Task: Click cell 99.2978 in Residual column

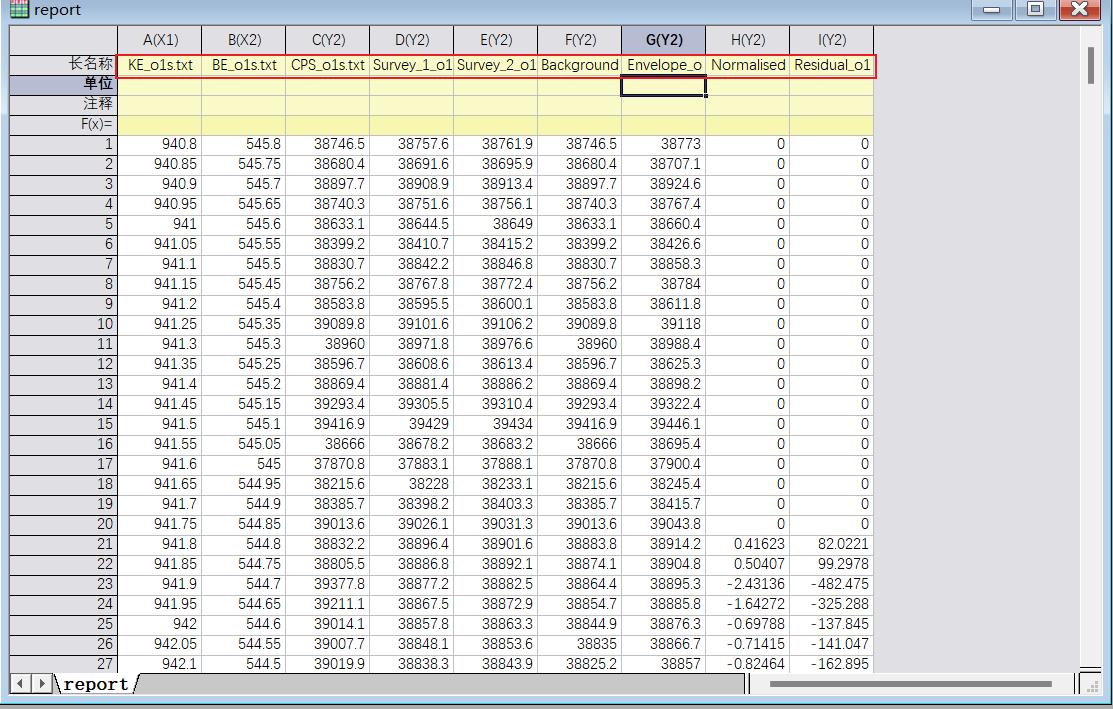Action: click(x=831, y=564)
